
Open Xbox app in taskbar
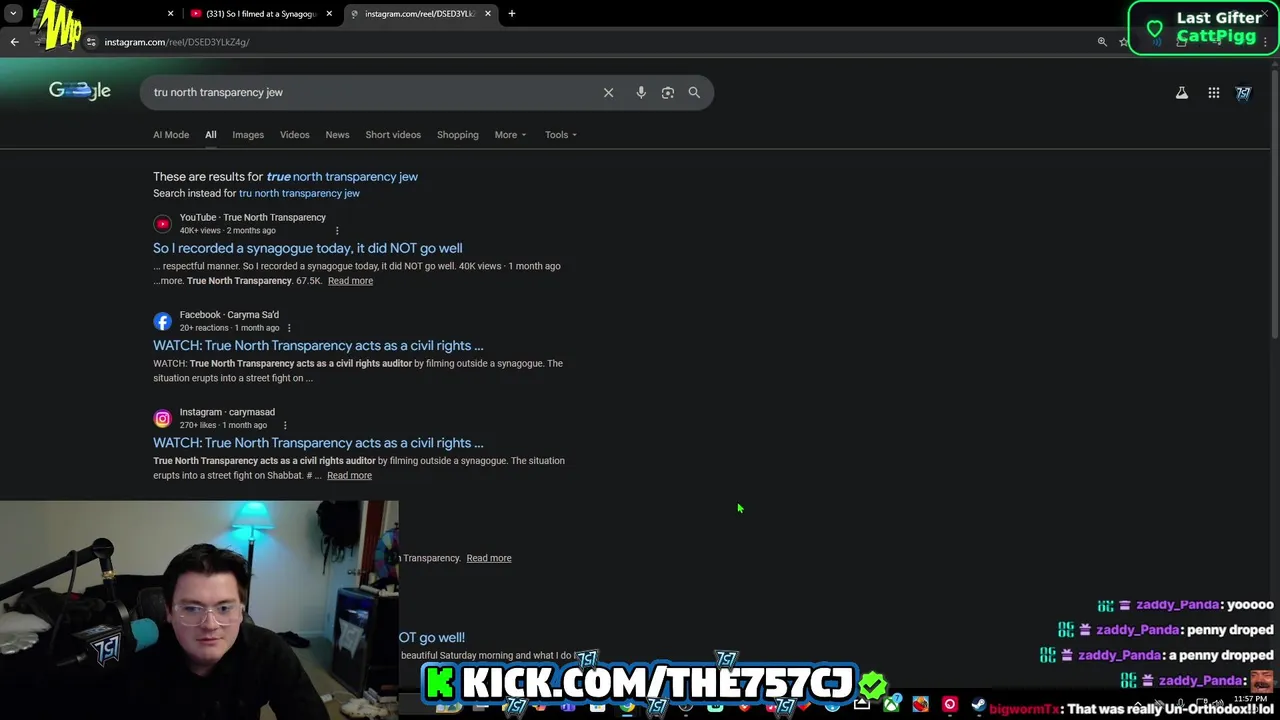[x=890, y=705]
